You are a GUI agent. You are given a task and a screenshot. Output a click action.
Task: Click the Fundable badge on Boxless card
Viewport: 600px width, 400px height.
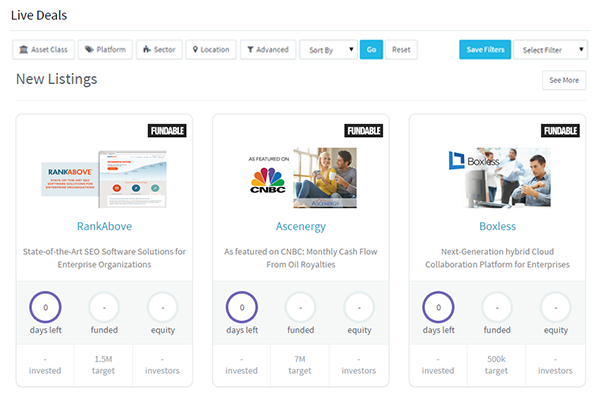click(560, 131)
